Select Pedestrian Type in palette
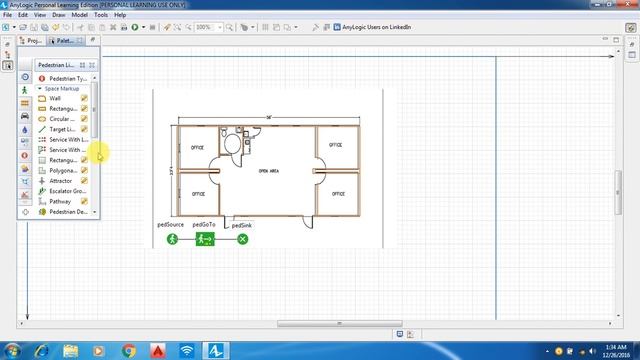This screenshot has width=640, height=360. pos(63,78)
